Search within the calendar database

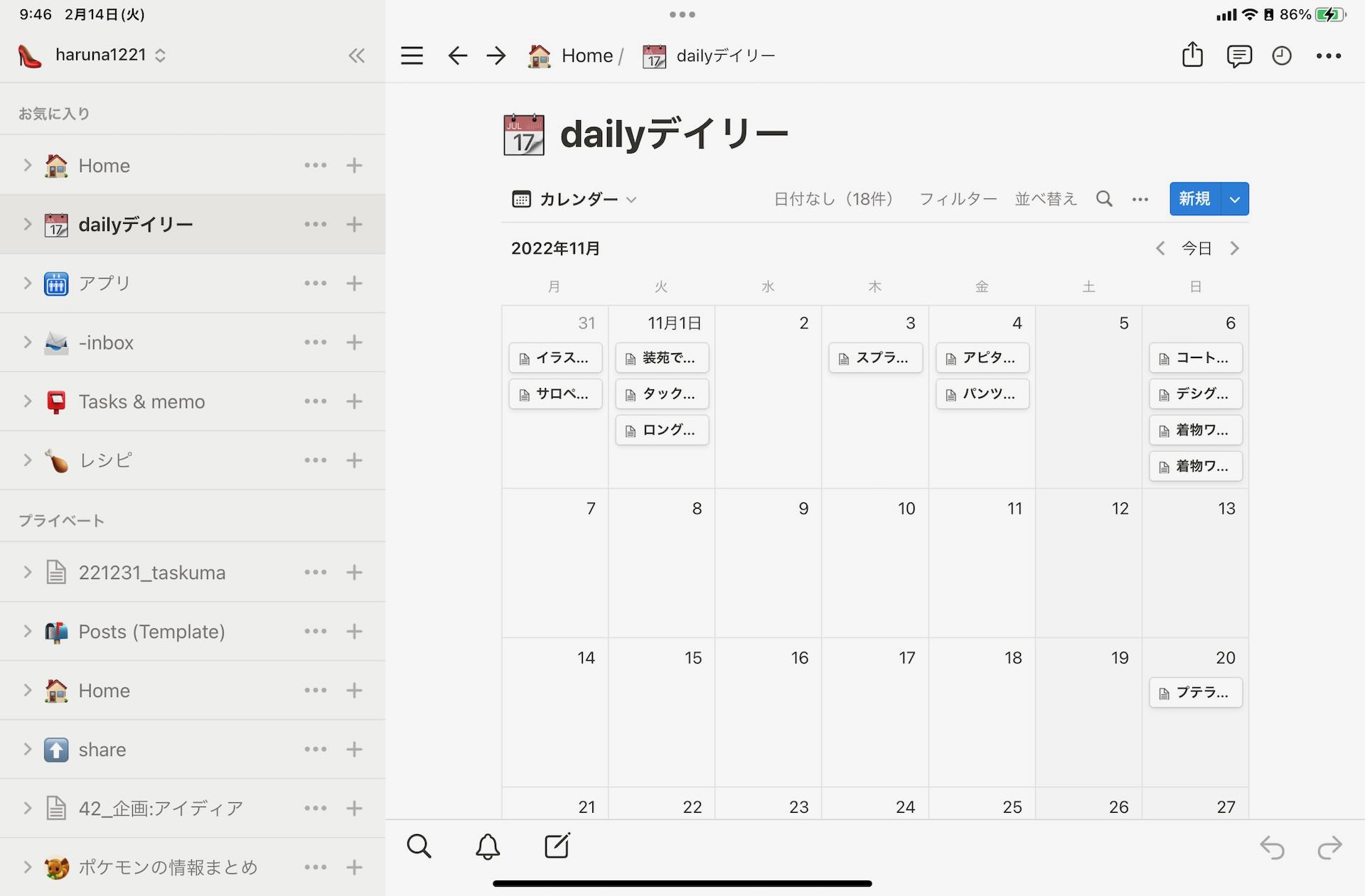point(1104,199)
